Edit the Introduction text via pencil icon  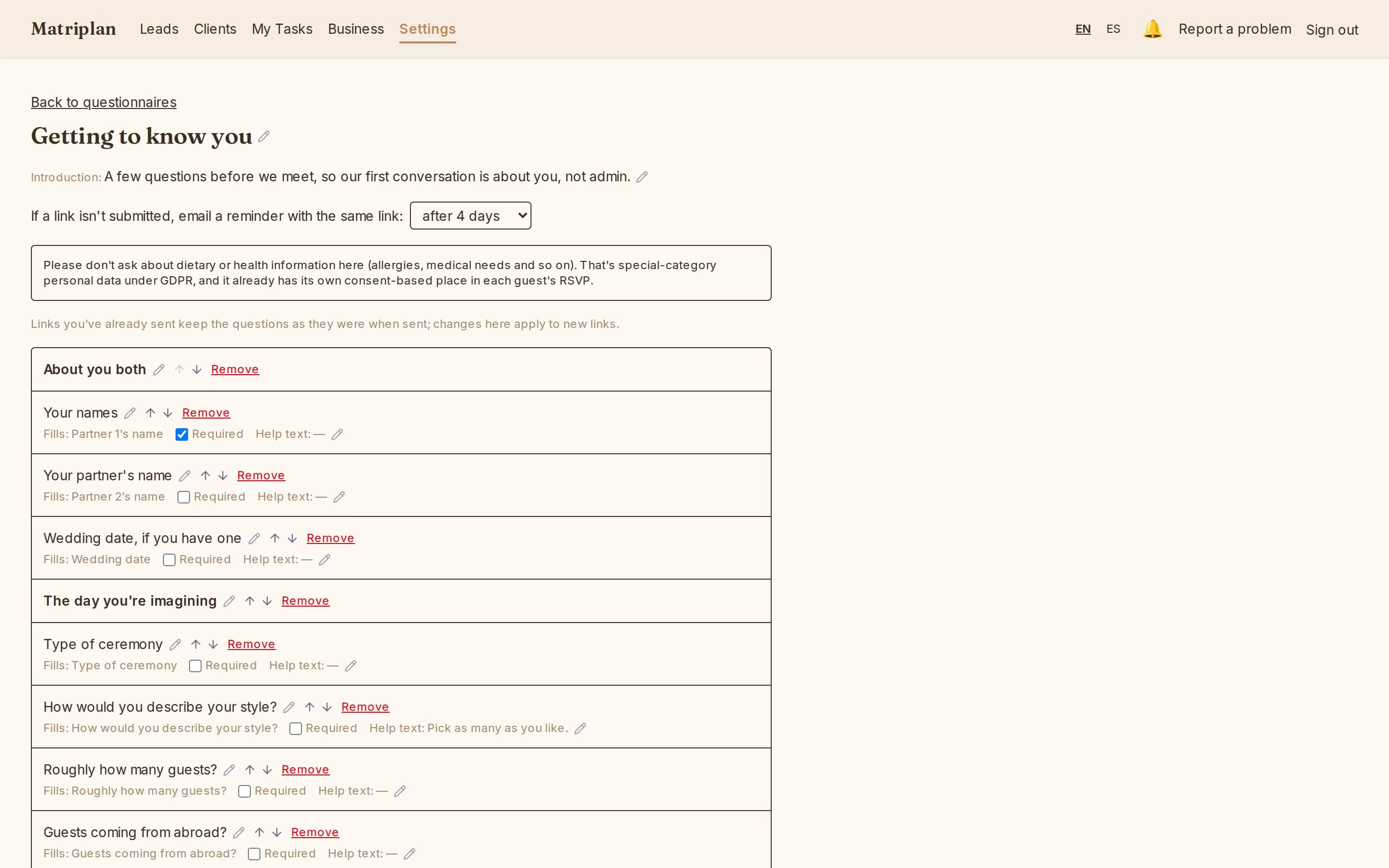click(x=642, y=177)
